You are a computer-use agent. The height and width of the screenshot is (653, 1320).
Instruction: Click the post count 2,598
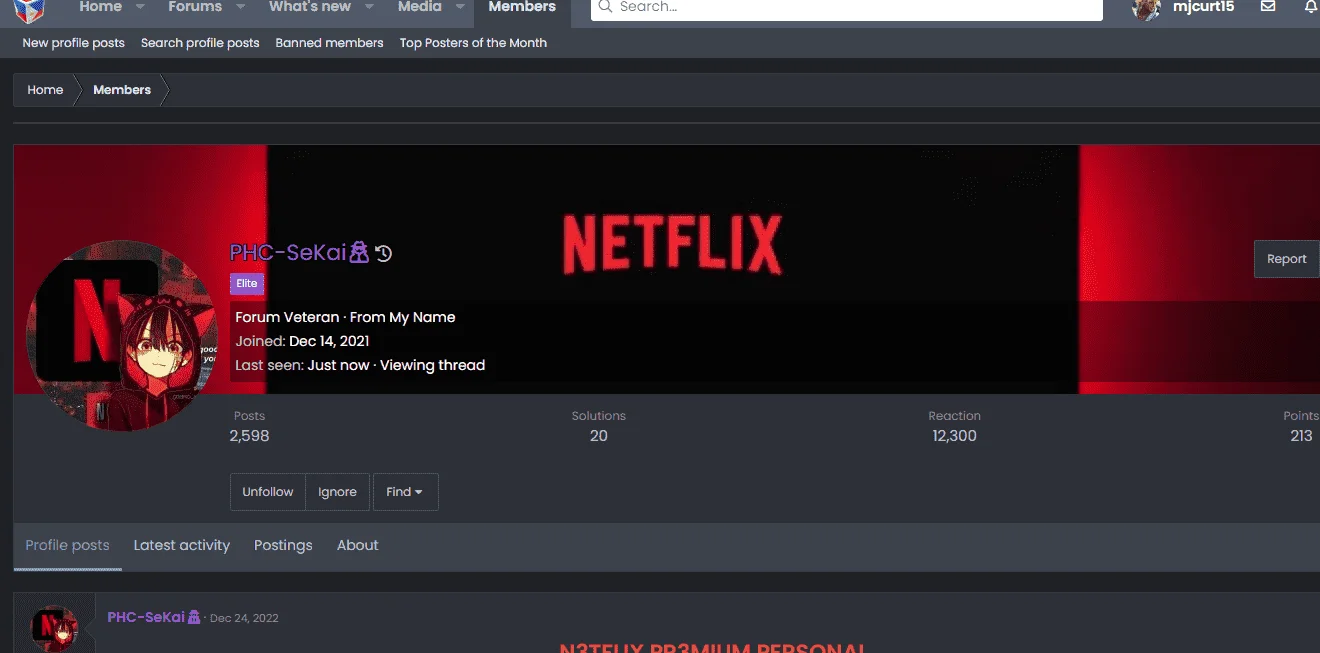coord(249,436)
